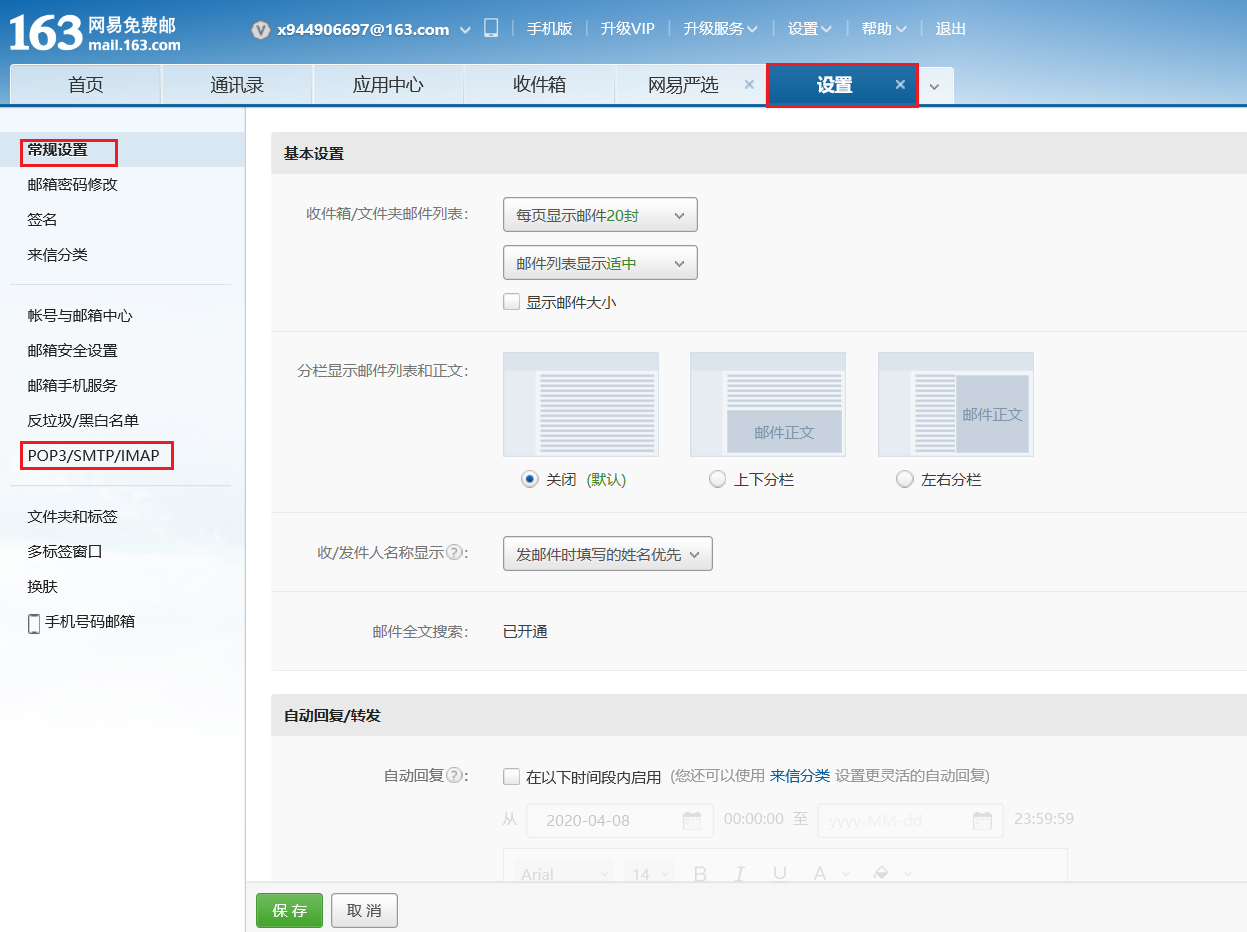Close the 网易严选 tab

(749, 85)
